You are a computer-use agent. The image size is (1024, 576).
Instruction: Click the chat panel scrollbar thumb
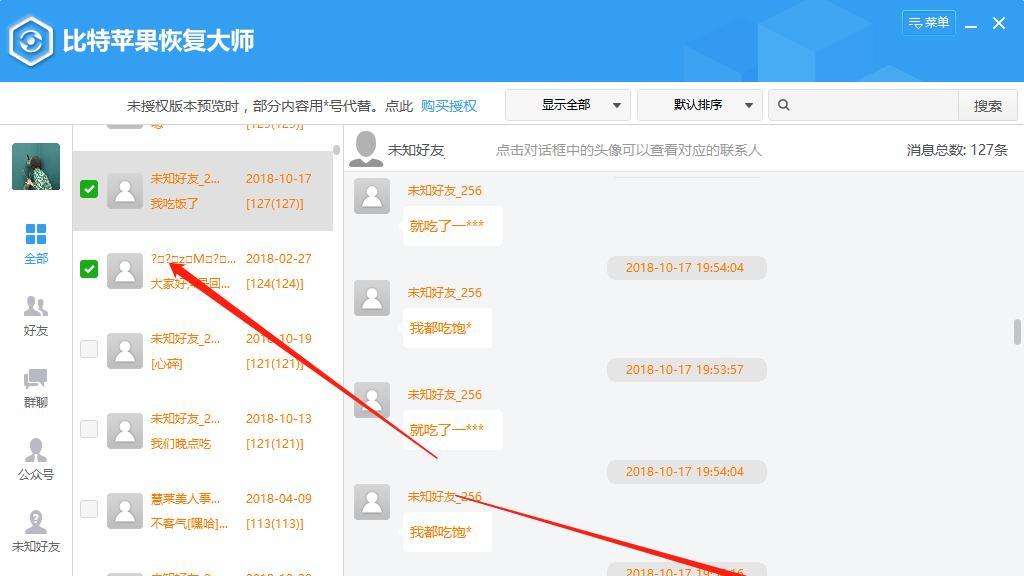(x=1017, y=332)
